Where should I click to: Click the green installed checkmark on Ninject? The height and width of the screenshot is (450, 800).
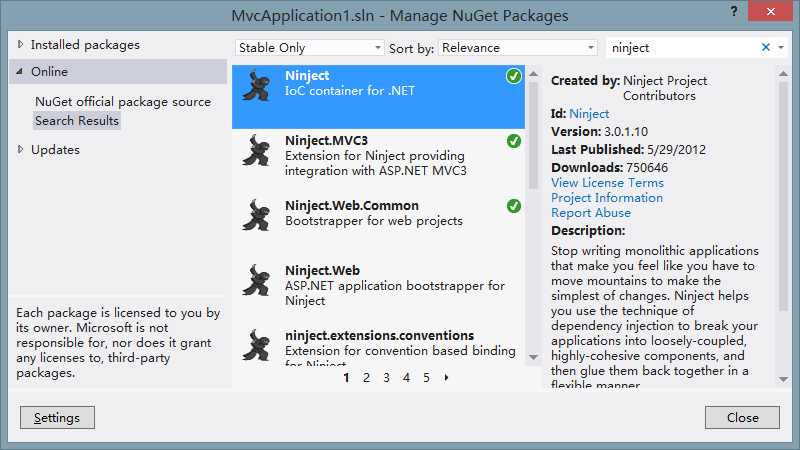514,77
